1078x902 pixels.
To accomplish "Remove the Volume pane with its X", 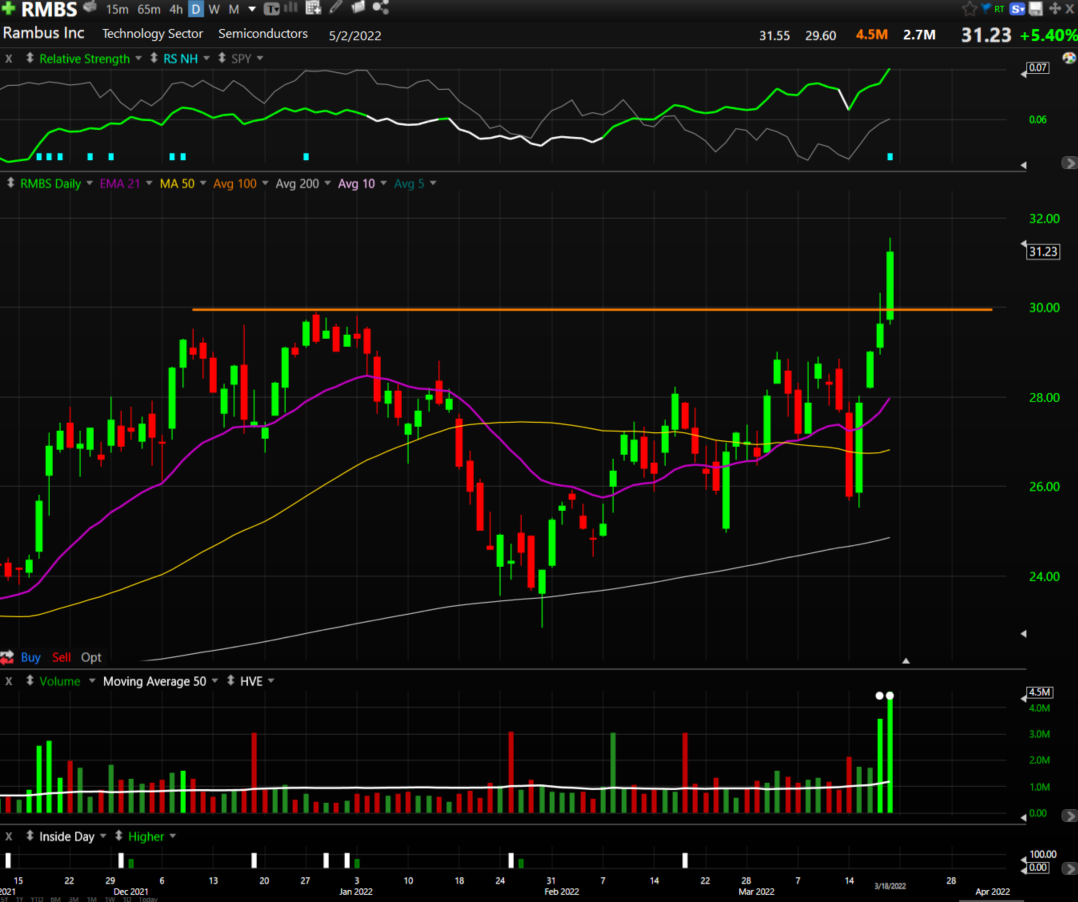I will pyautogui.click(x=8, y=681).
